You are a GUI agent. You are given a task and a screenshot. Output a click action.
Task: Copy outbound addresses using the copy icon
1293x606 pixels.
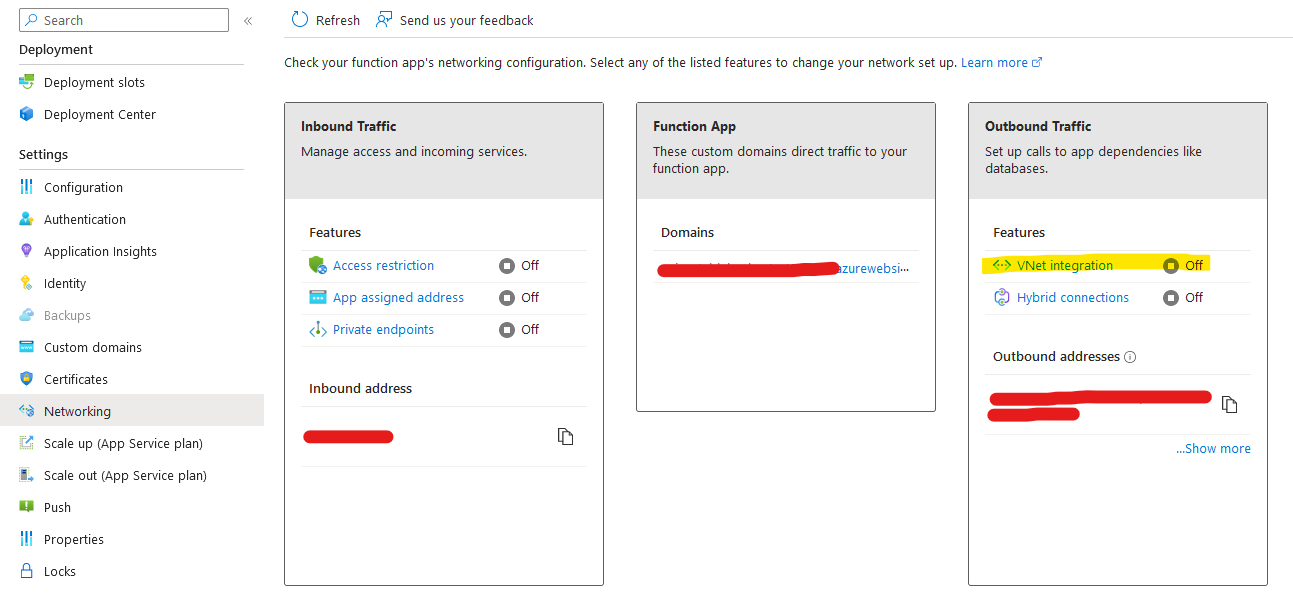point(1230,404)
